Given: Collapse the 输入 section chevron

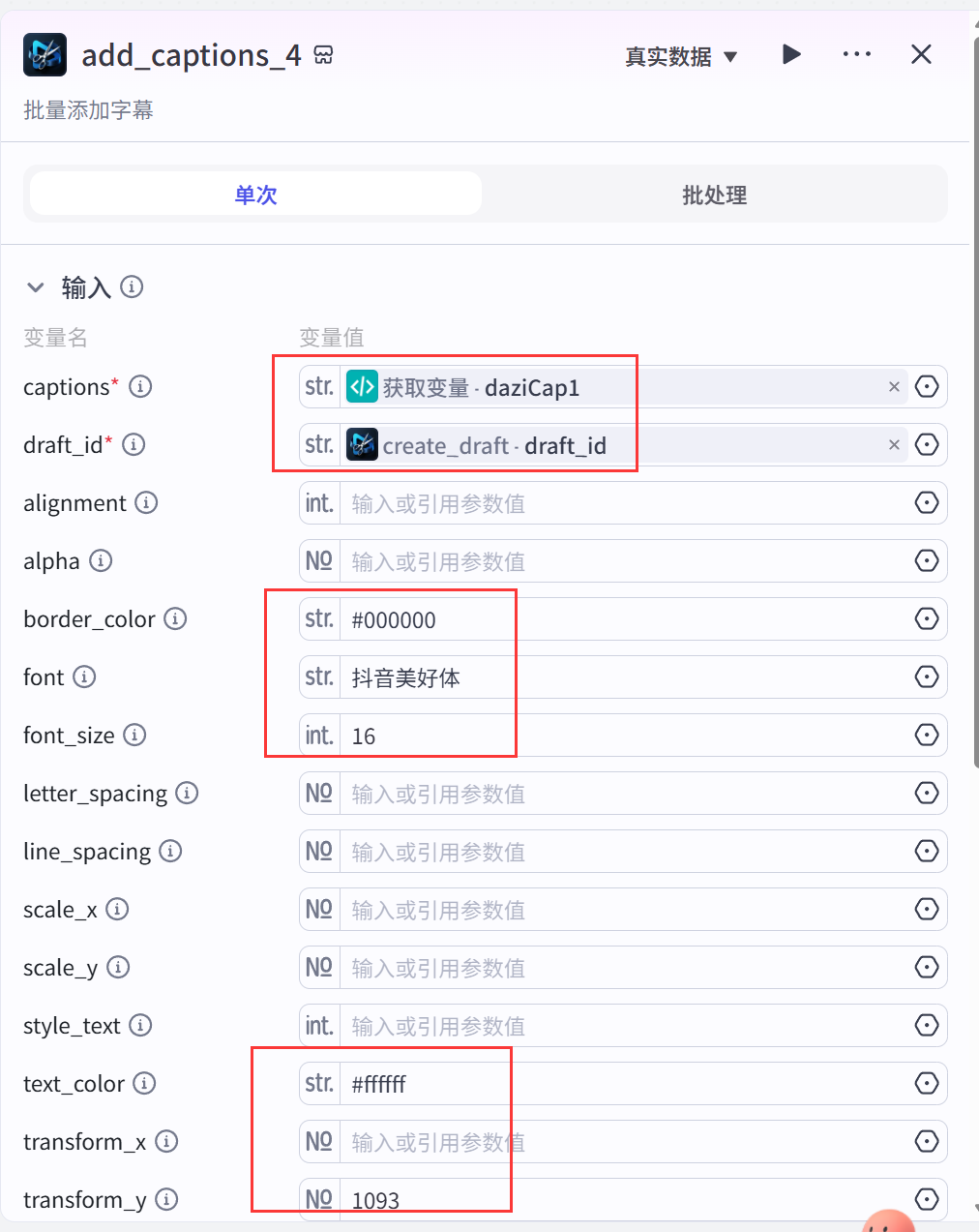Looking at the screenshot, I should [36, 287].
